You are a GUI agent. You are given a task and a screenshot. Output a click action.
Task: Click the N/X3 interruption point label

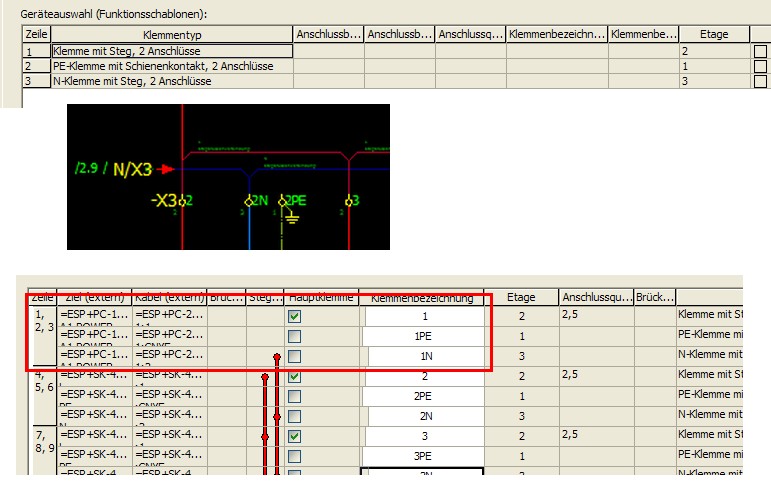tap(132, 170)
